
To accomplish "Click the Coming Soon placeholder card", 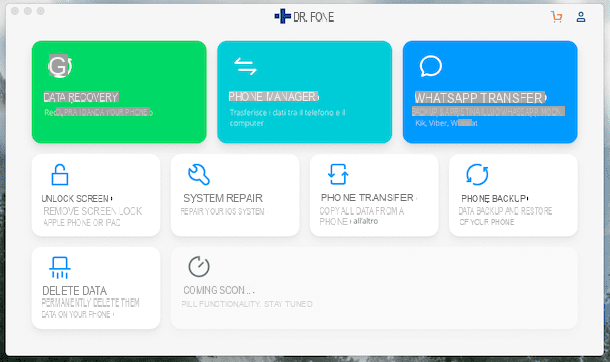I will 374,288.
